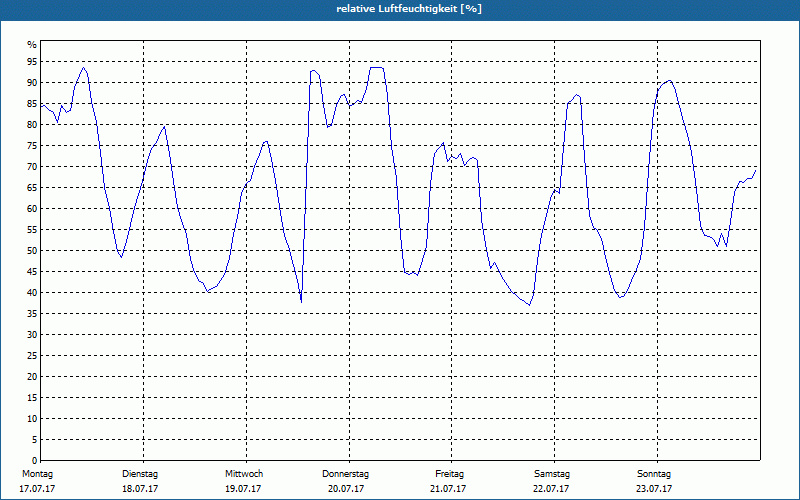The height and width of the screenshot is (500, 800).
Task: Click the y-axis value 10
Action: pos(32,419)
